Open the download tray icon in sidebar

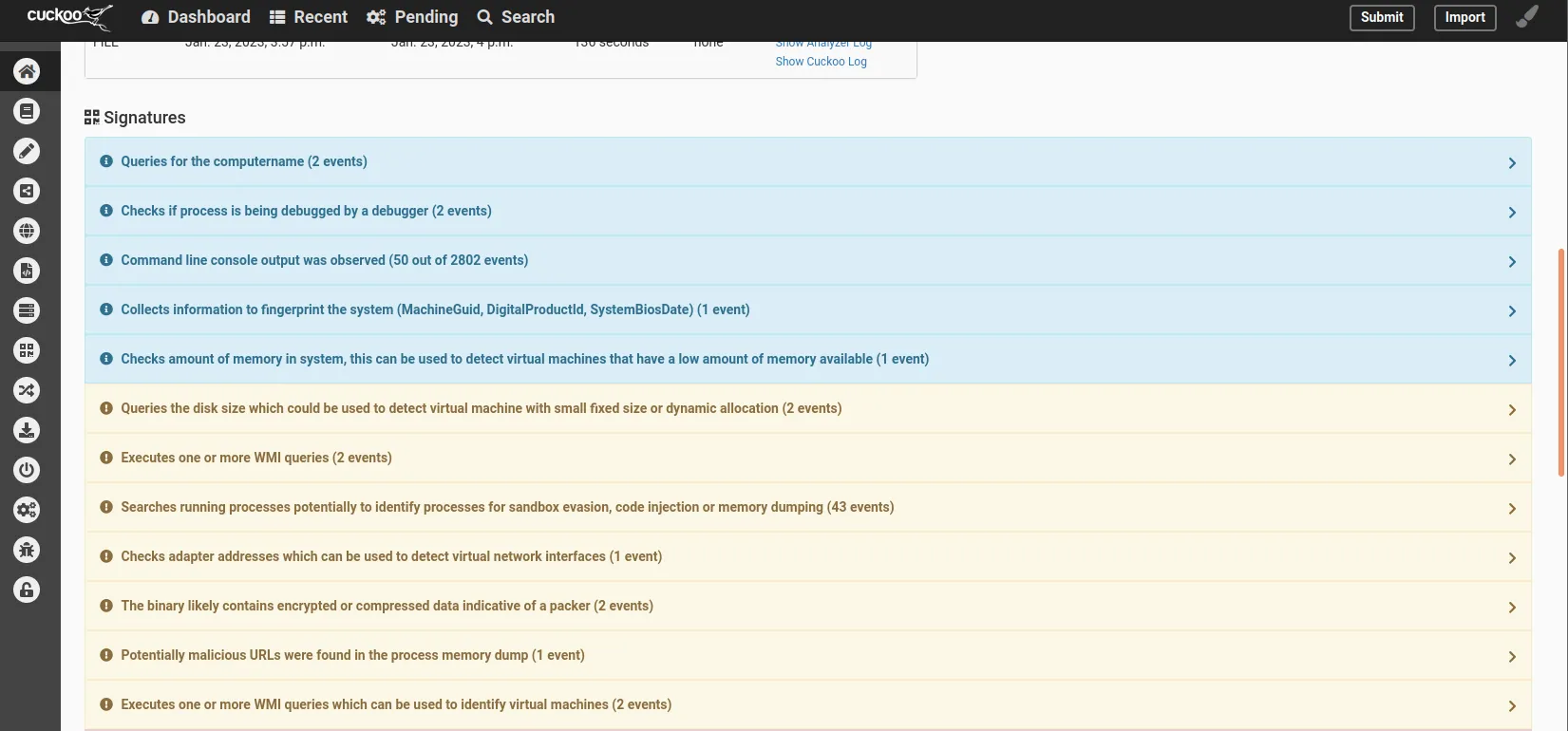pos(27,430)
